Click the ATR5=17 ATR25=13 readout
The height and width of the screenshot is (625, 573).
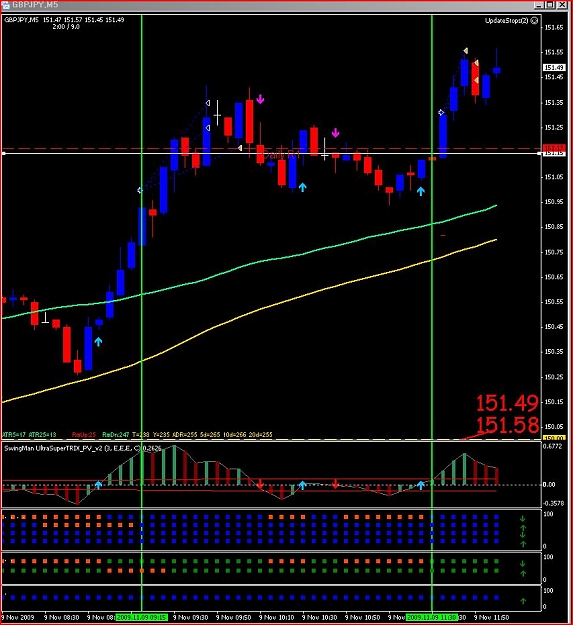[x=29, y=434]
